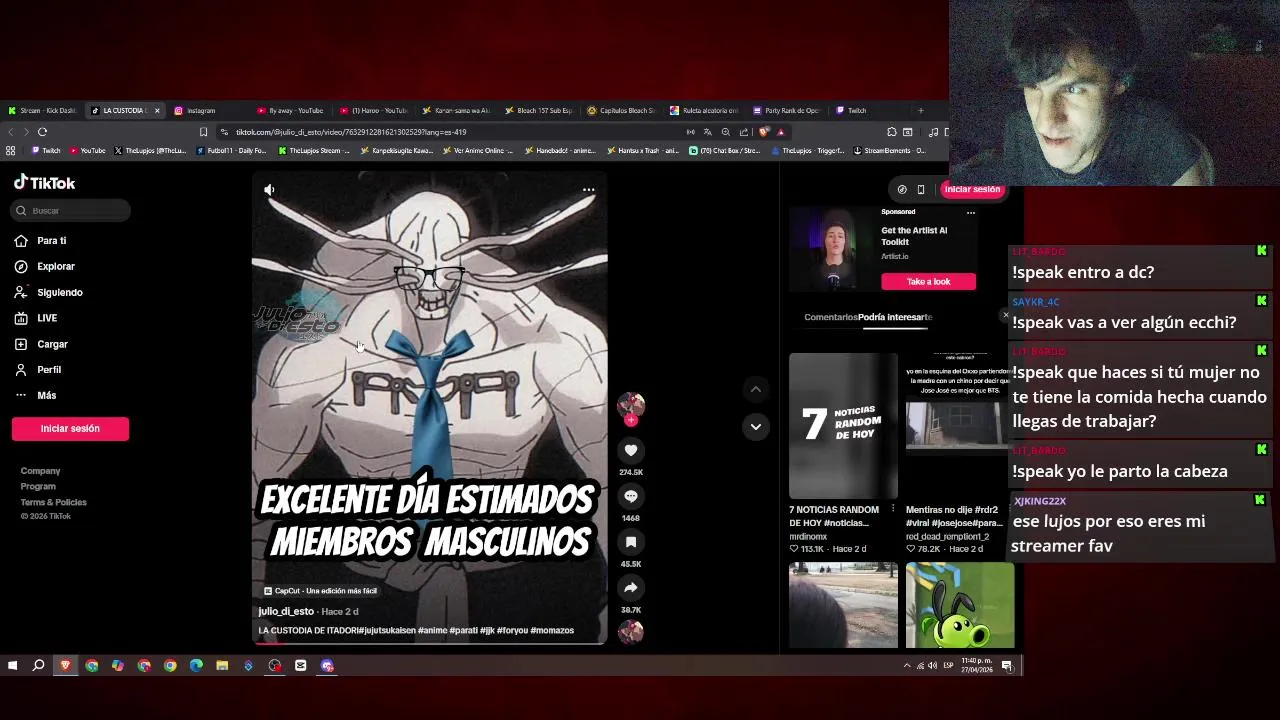The image size is (1280, 720).
Task: Open the creator avatar above the like button
Action: tap(631, 403)
